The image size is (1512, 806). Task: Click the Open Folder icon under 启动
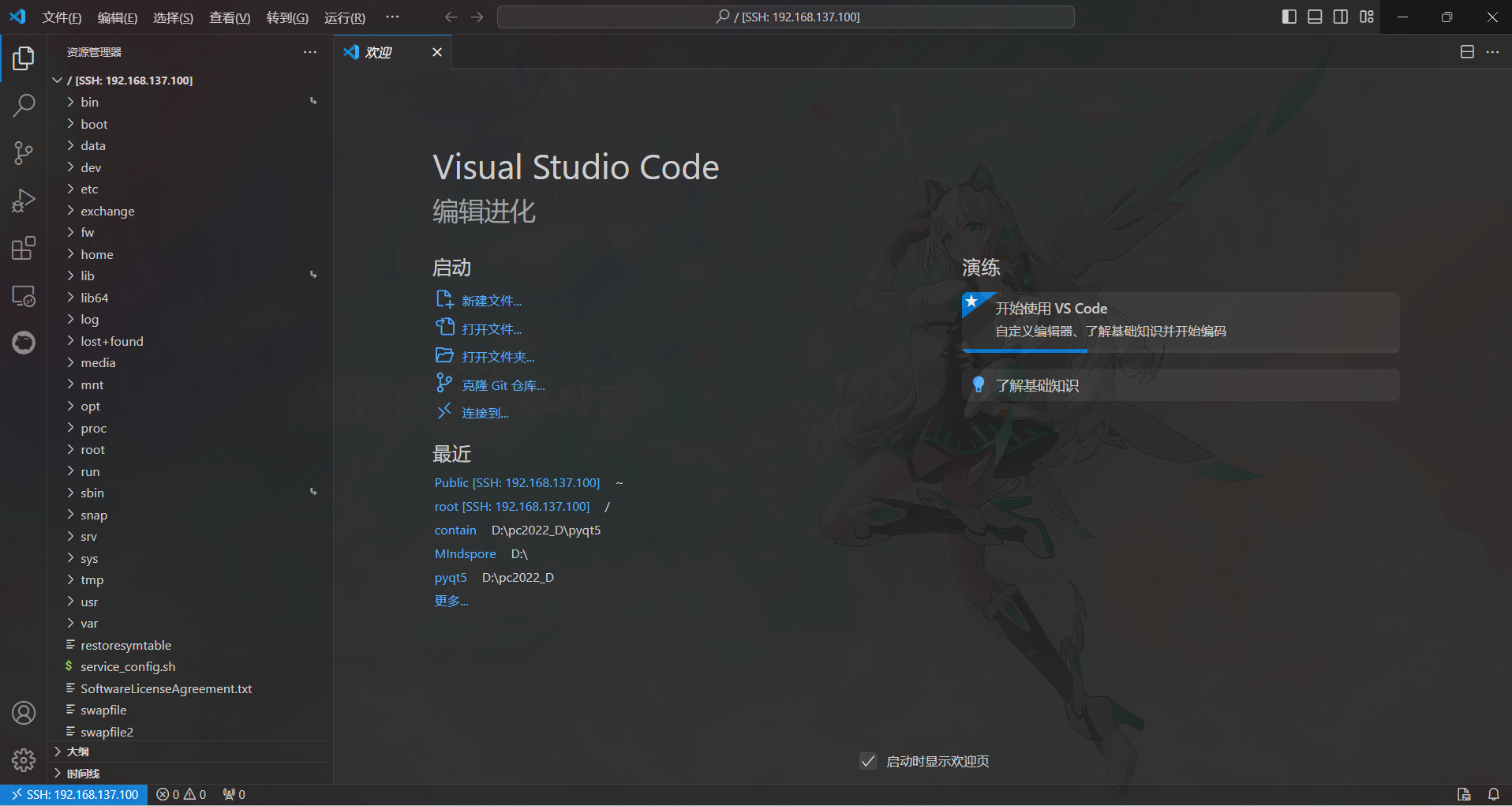click(444, 355)
